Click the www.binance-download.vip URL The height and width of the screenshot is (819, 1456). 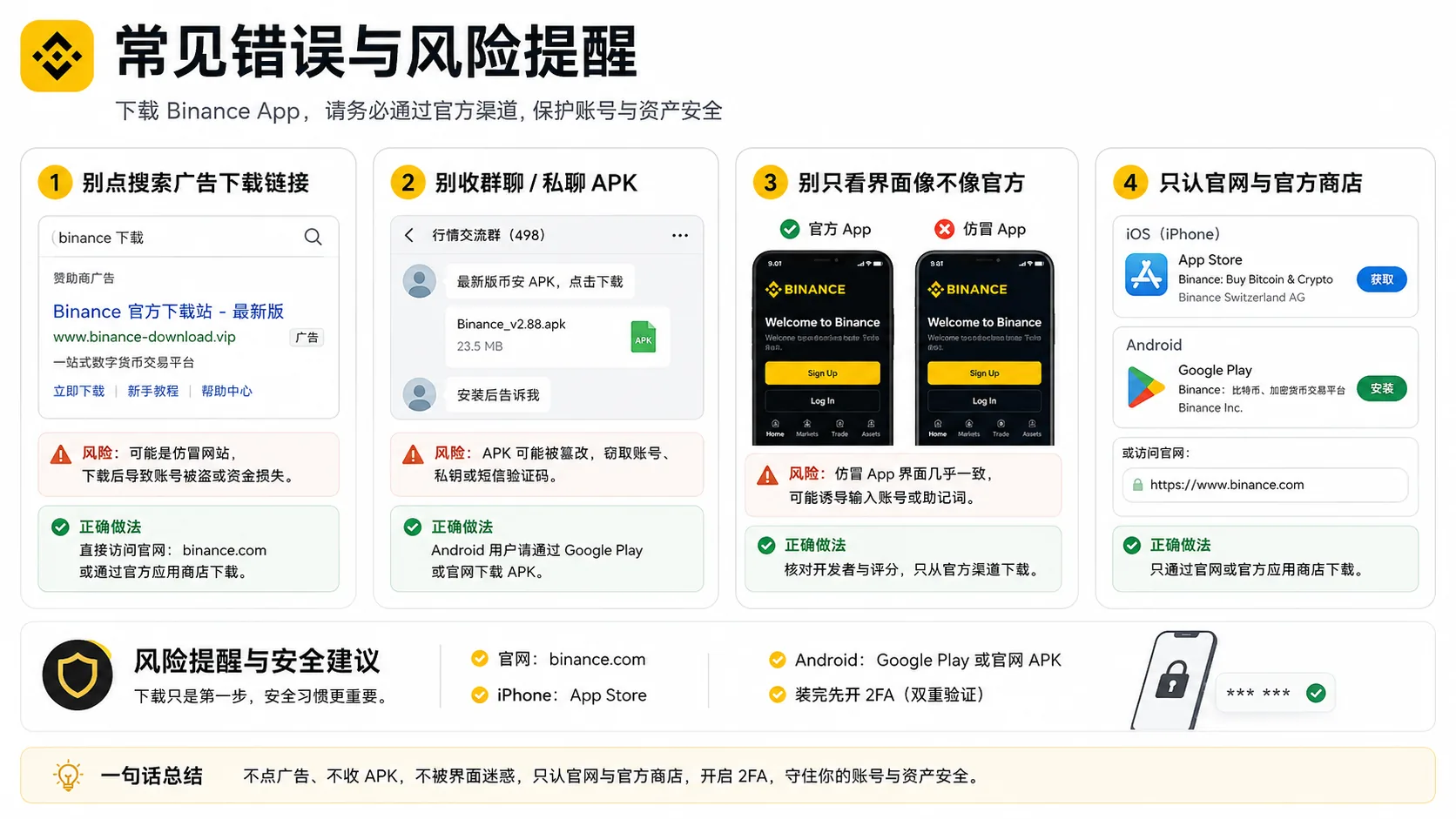point(145,337)
